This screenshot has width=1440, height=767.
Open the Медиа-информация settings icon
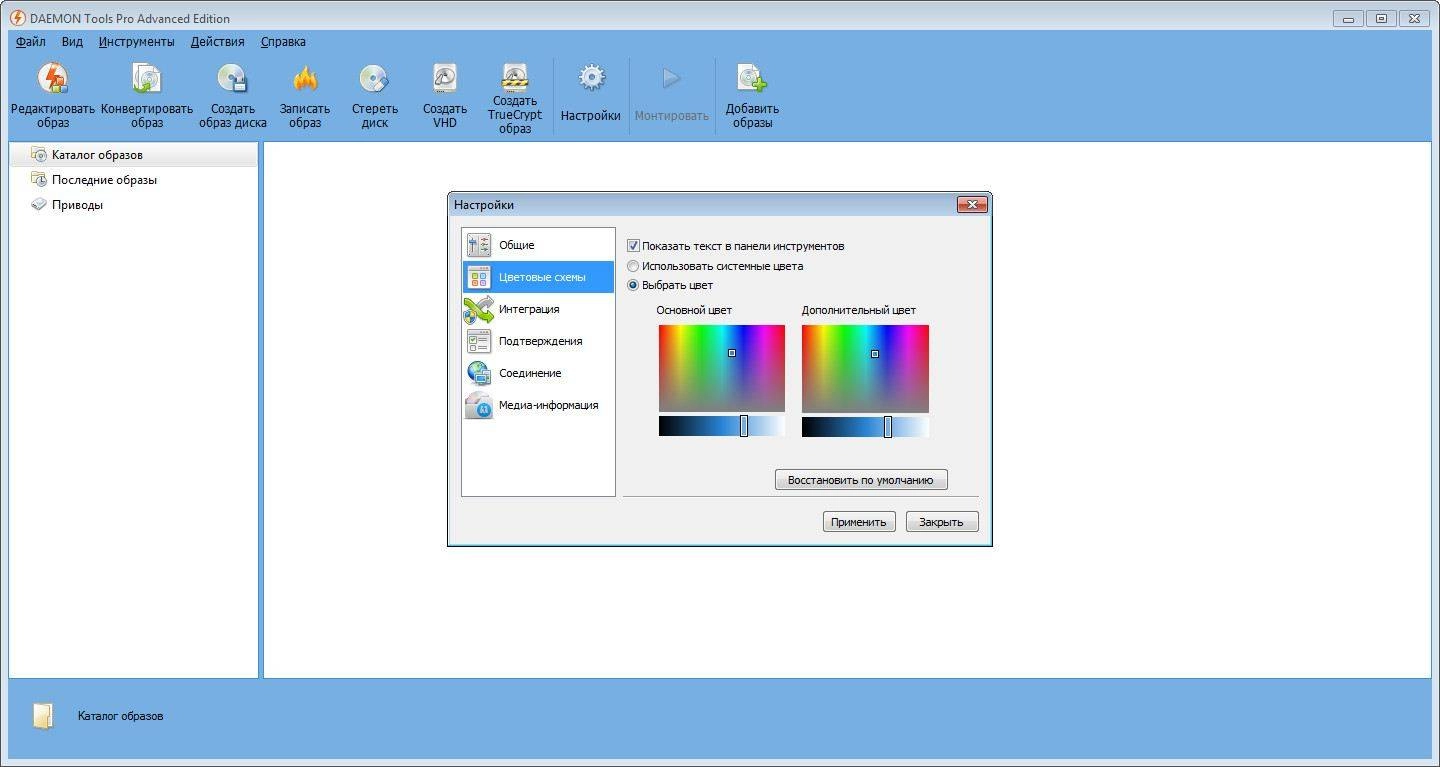[479, 405]
